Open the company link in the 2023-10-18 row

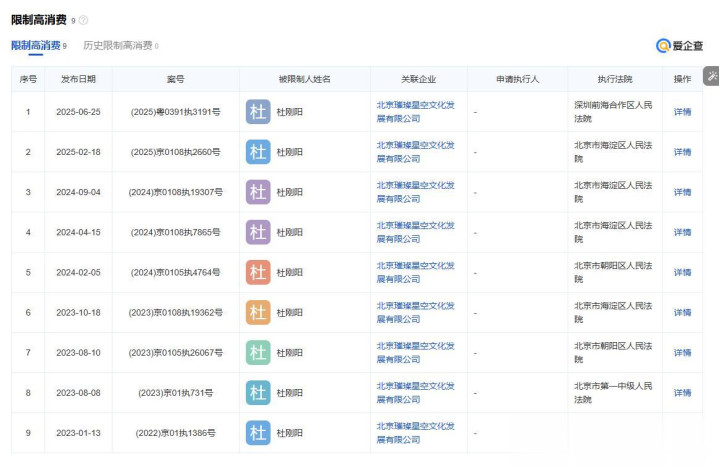pos(415,311)
